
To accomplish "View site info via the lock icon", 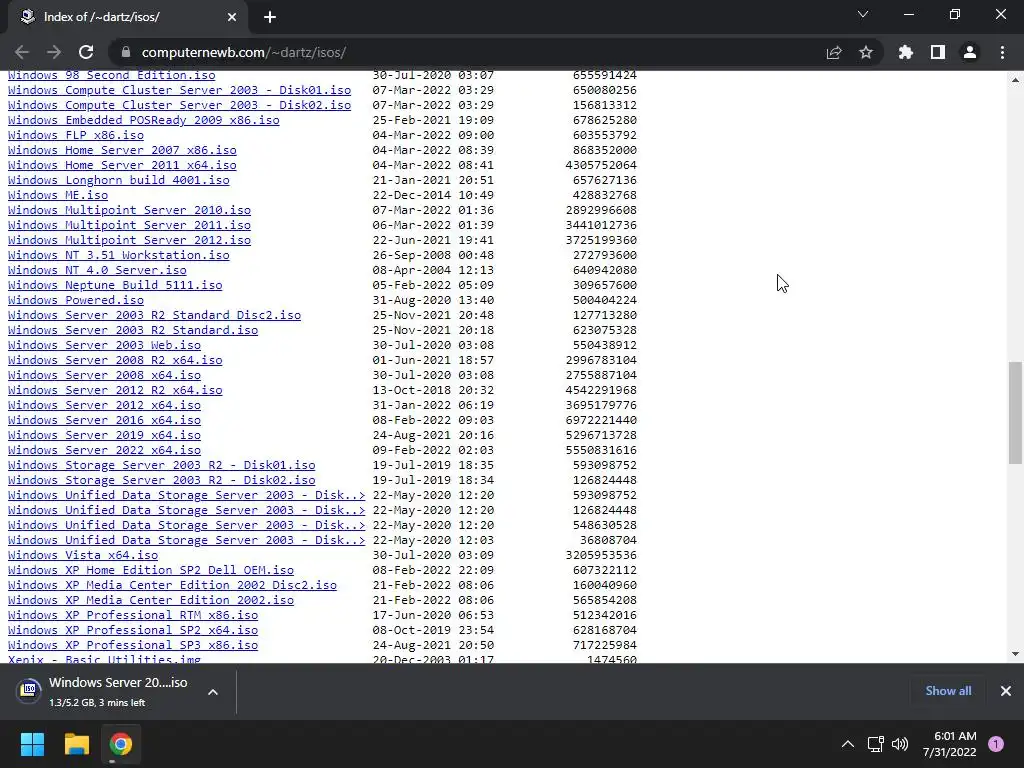I will (127, 52).
